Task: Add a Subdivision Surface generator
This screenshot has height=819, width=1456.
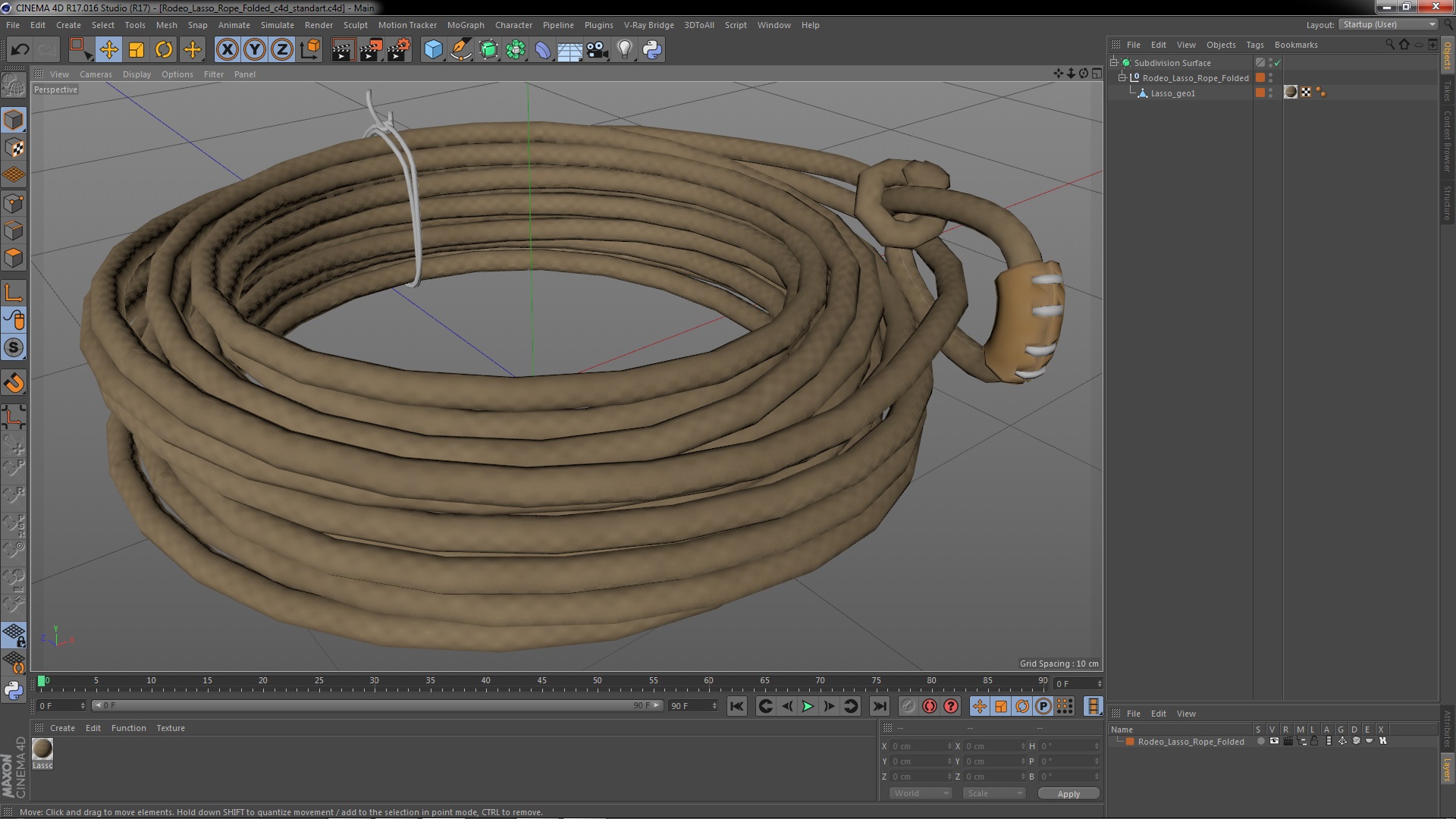Action: pos(488,50)
